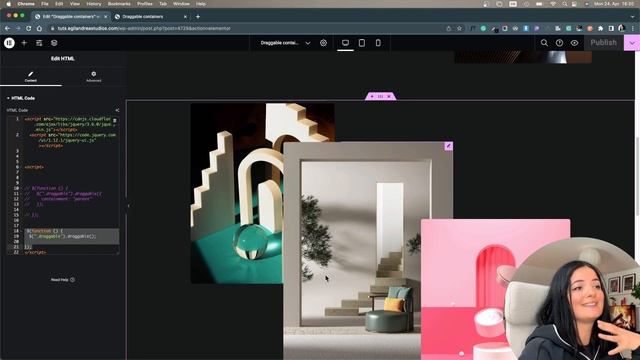Bookmark this page with star icon
The height and width of the screenshot is (360, 640).
click(459, 29)
